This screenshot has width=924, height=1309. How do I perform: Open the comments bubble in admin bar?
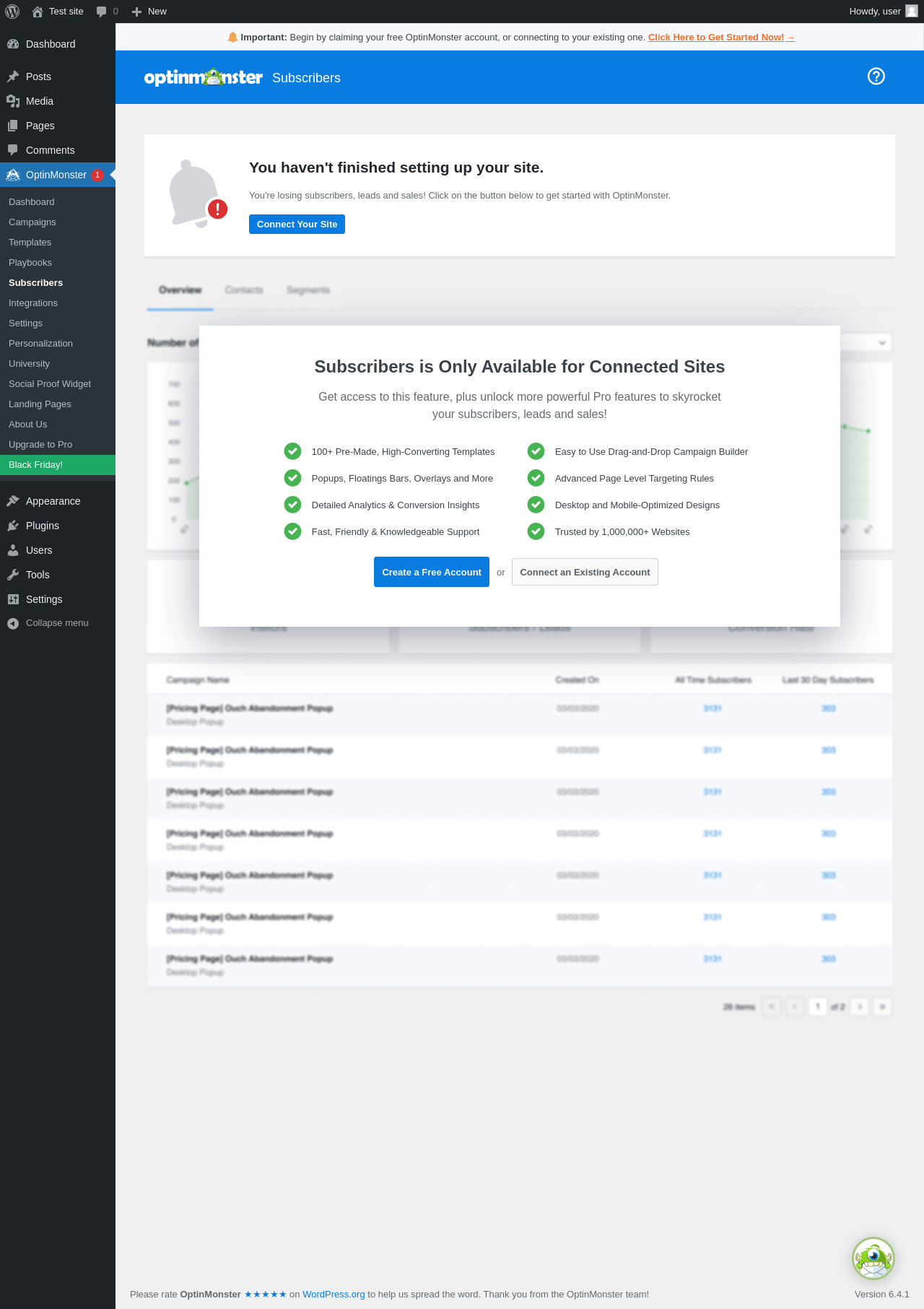click(x=107, y=12)
